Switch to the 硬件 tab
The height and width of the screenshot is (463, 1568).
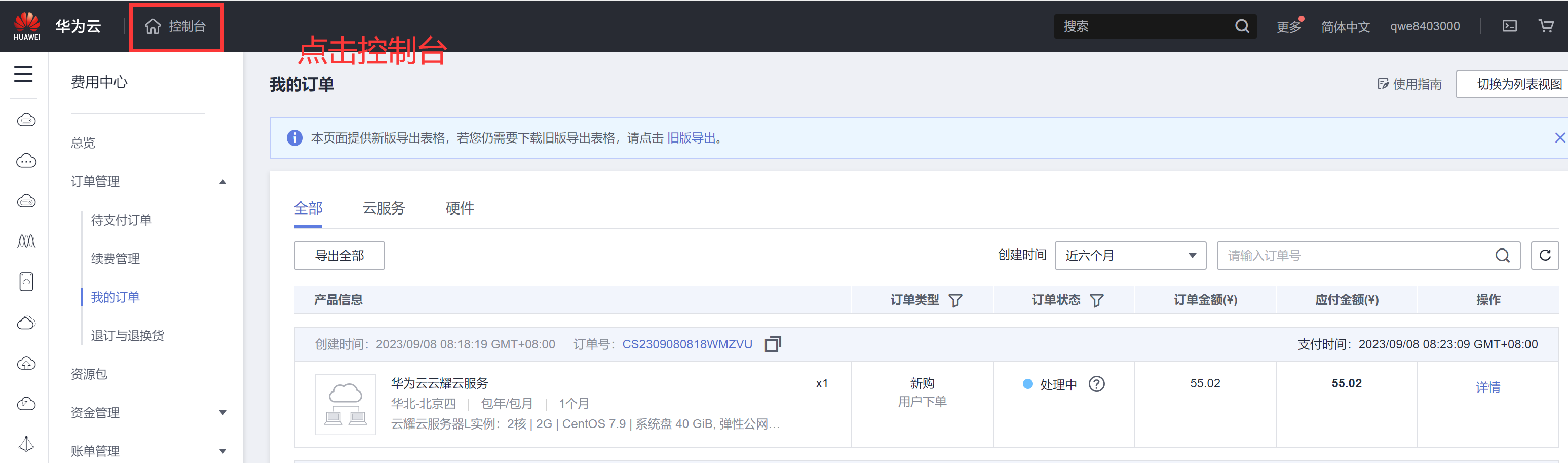point(460,208)
